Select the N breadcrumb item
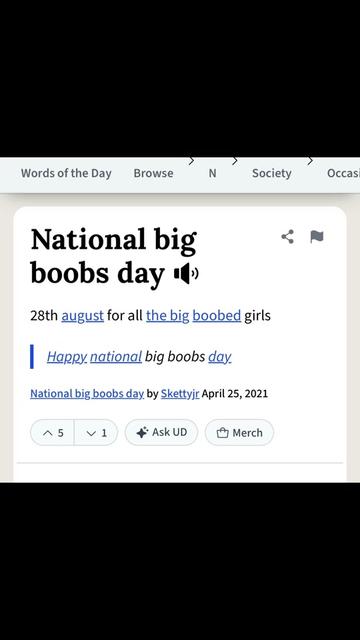The image size is (360, 640). [x=212, y=173]
